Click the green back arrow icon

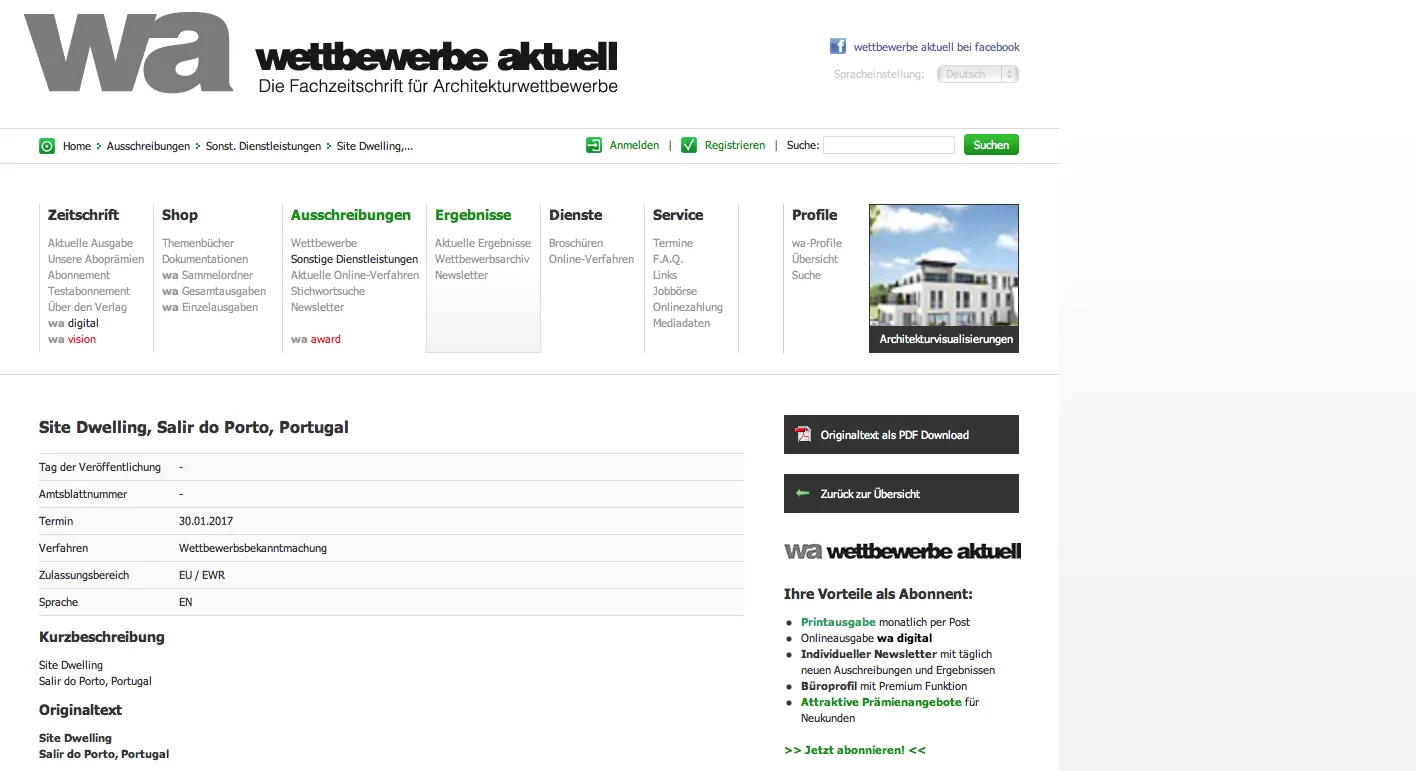click(x=802, y=493)
